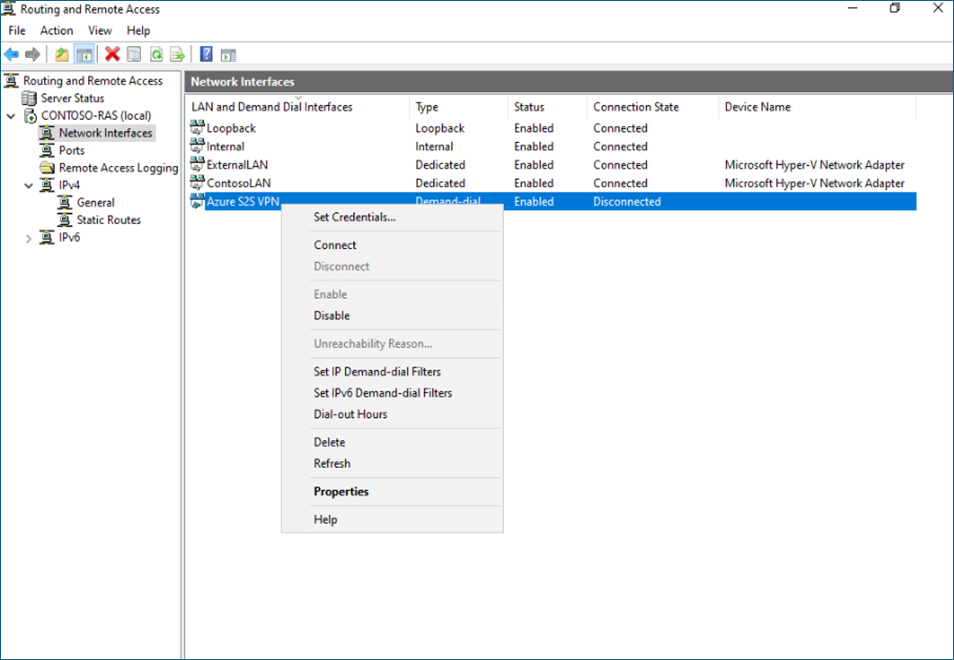Click the Export List toolbar icon
This screenshot has height=660, width=954.
click(x=177, y=54)
